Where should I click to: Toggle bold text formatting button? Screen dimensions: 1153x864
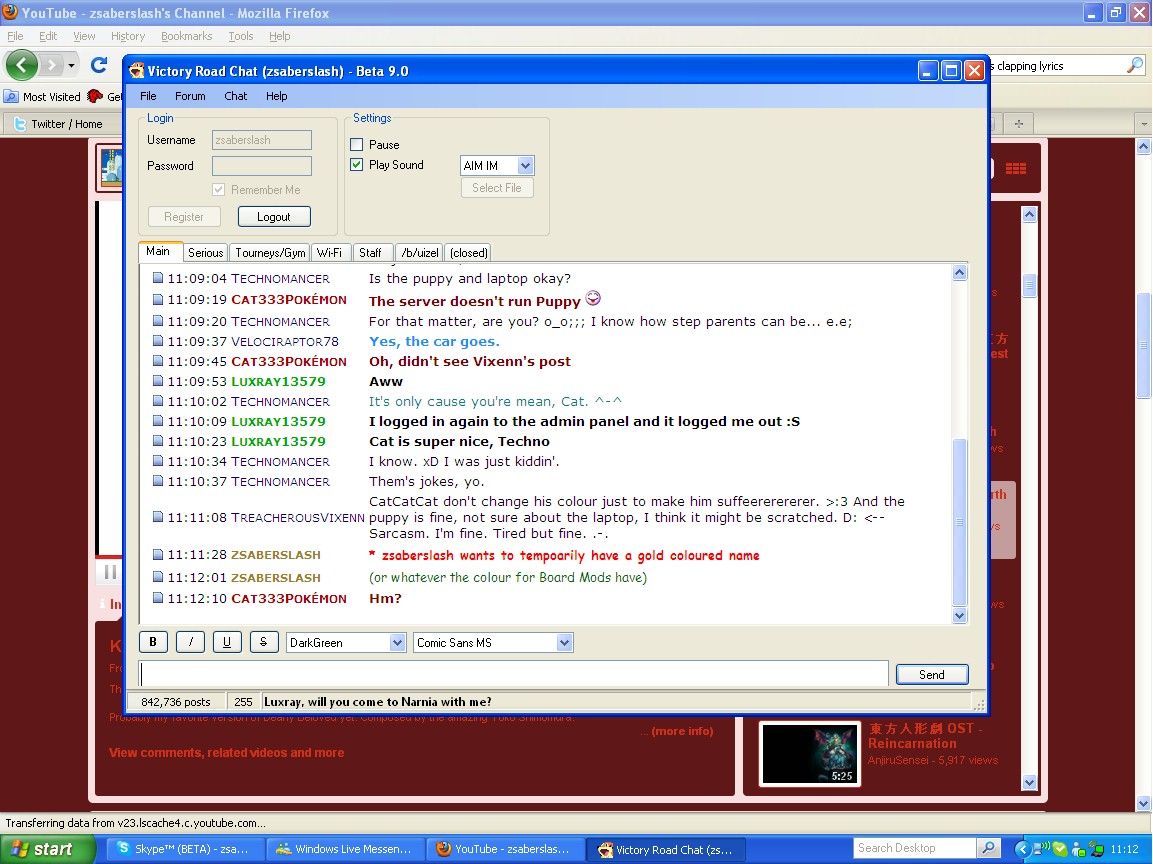point(152,642)
